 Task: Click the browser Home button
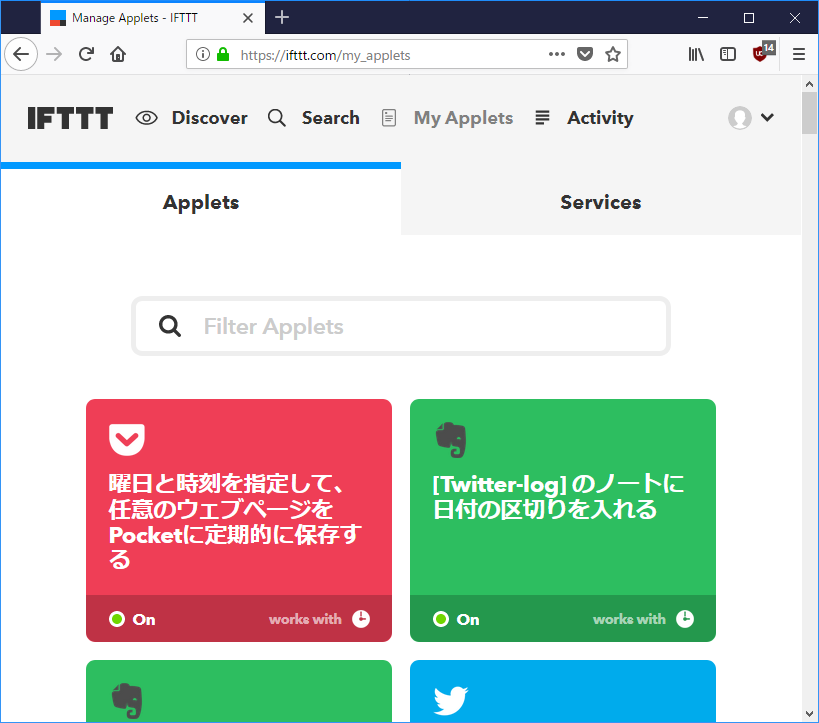click(118, 54)
